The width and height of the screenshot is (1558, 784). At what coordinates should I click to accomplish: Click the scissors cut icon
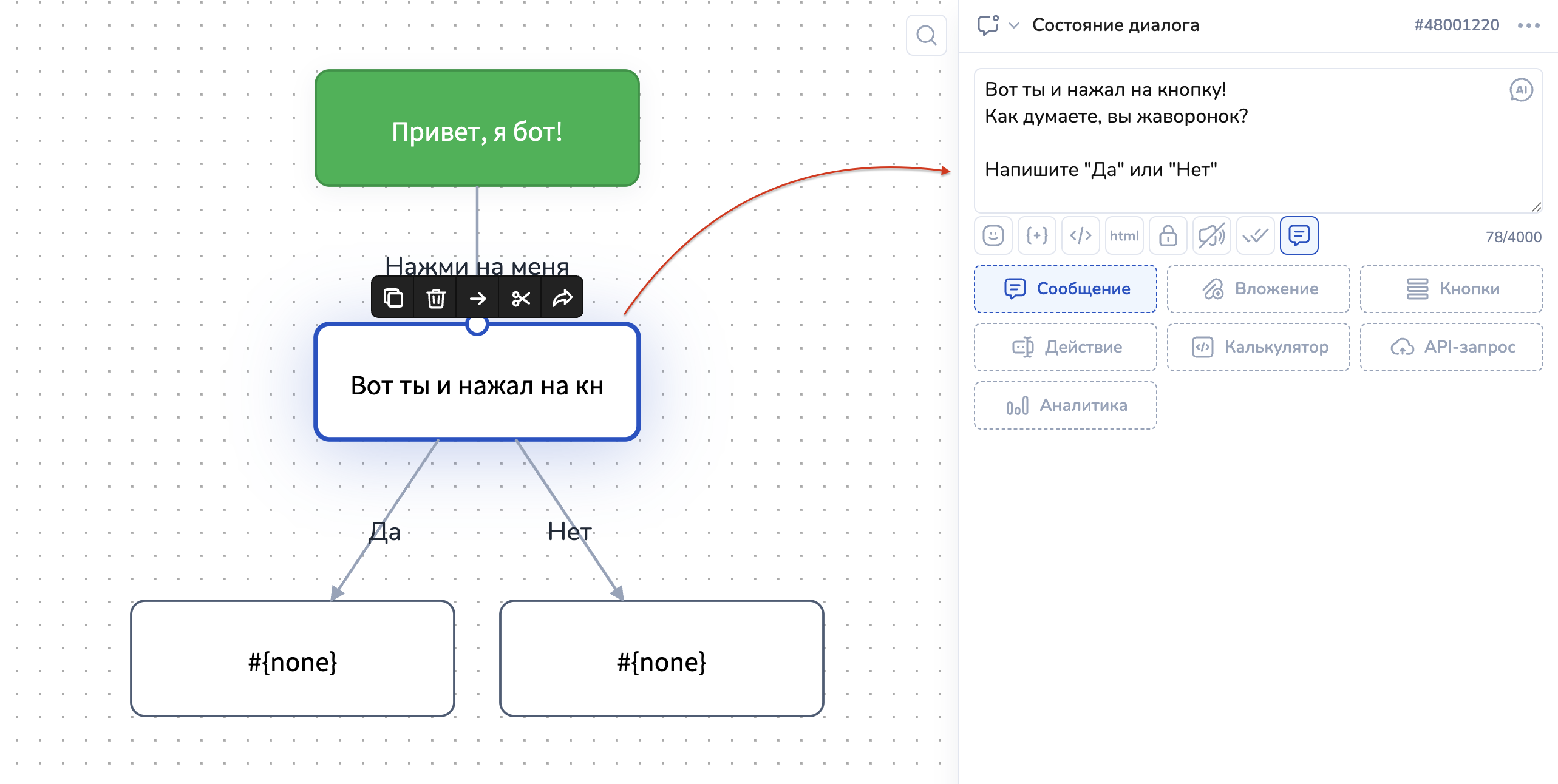click(x=520, y=298)
